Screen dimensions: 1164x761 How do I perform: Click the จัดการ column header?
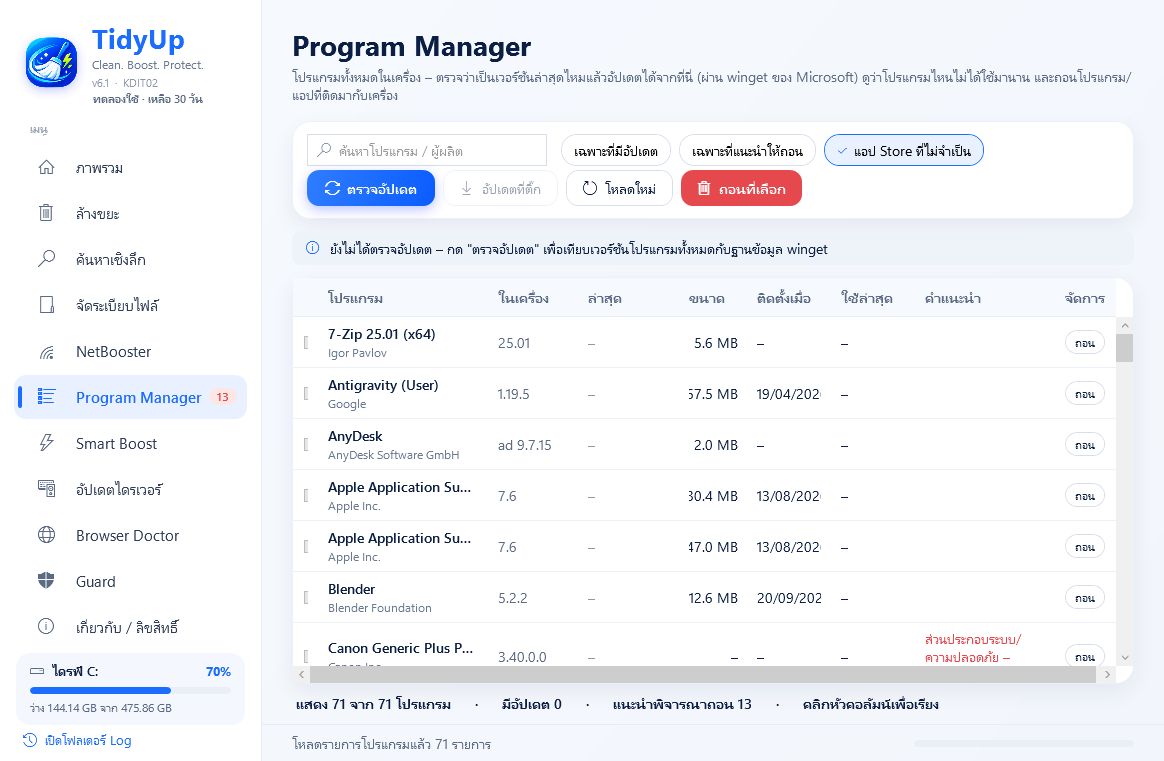[x=1085, y=298]
